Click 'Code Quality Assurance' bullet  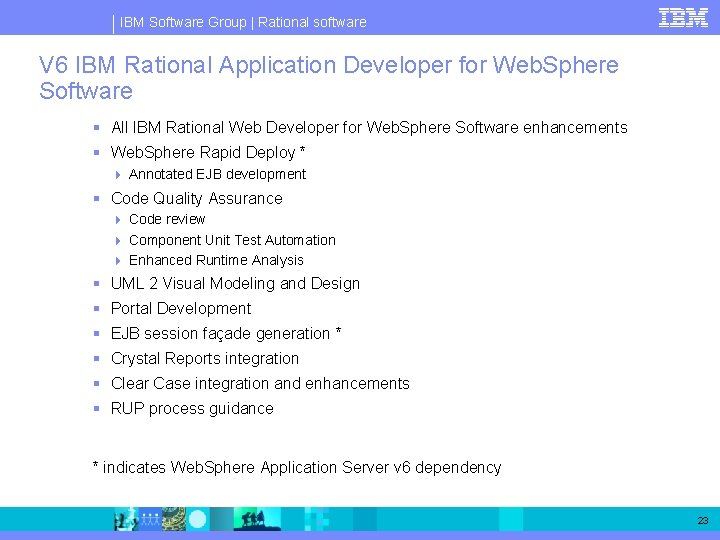coord(197,198)
